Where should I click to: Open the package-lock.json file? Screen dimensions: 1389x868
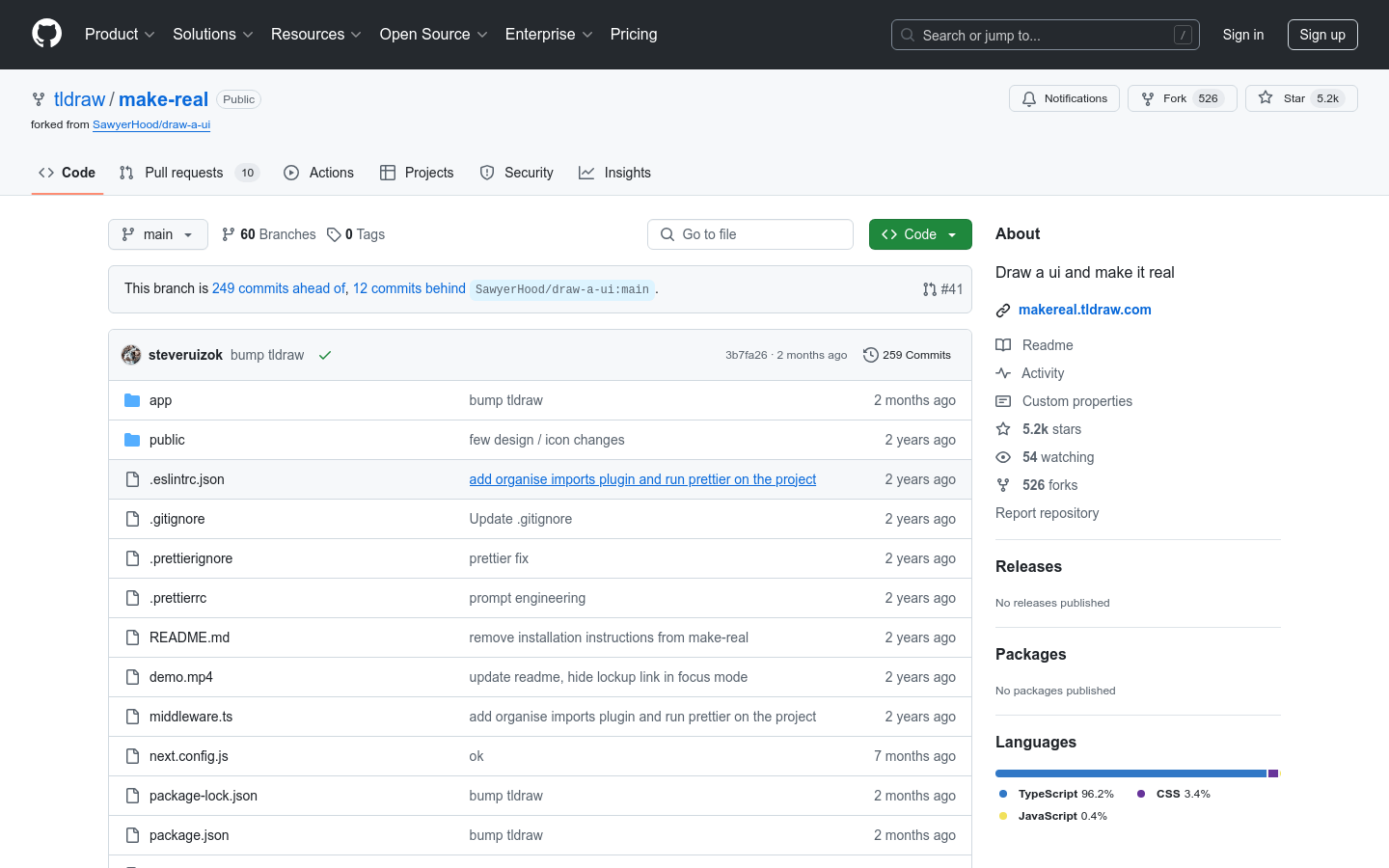pos(204,796)
